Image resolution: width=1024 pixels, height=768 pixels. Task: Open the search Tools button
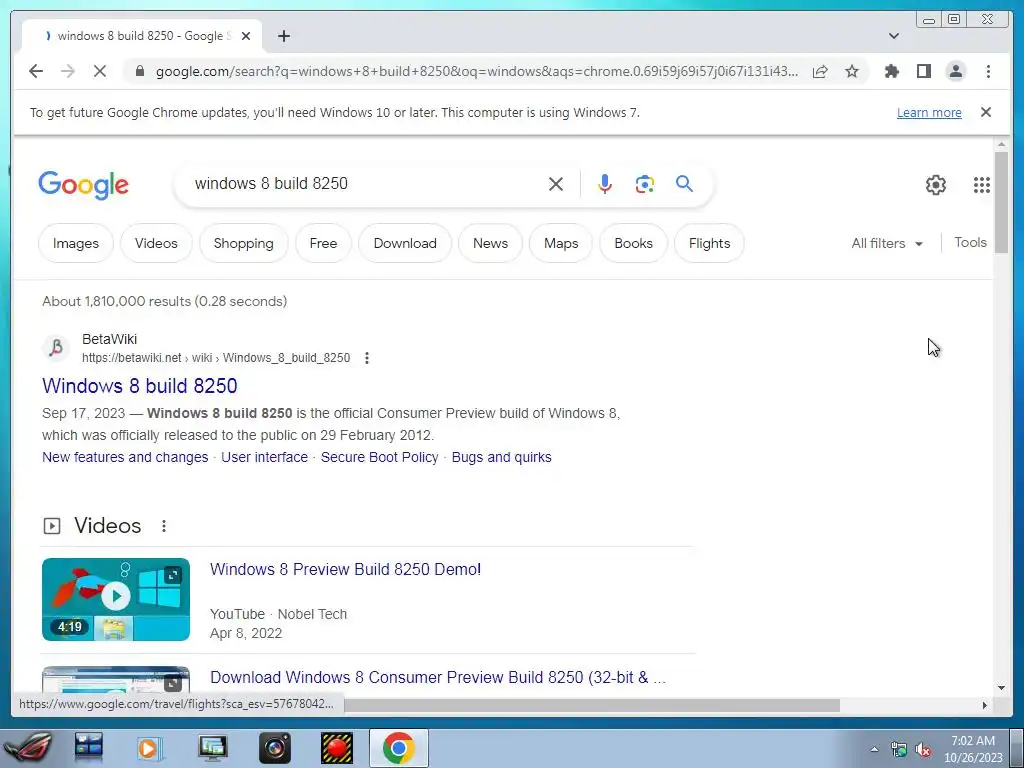pos(970,242)
